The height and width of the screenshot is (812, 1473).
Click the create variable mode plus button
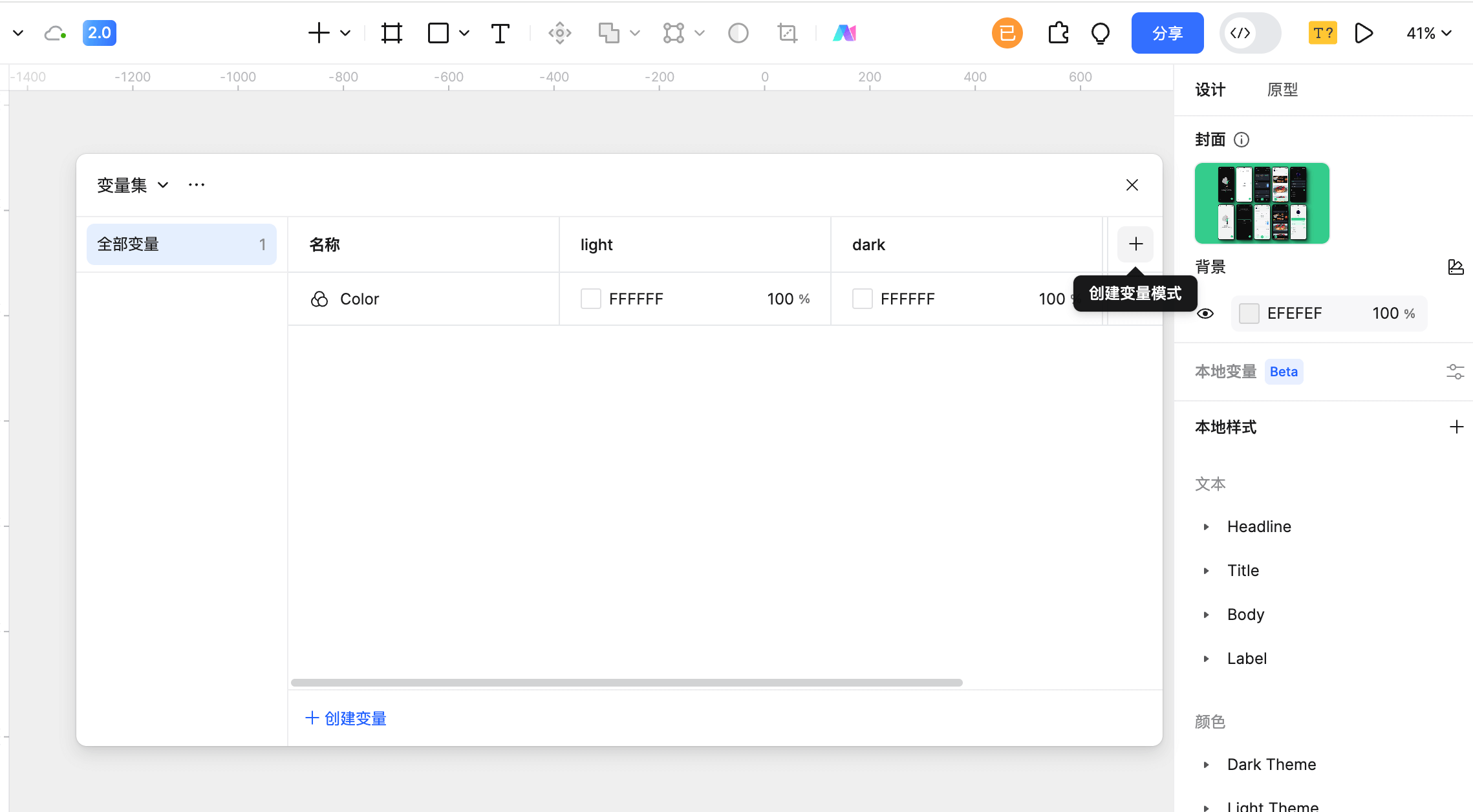pos(1136,244)
